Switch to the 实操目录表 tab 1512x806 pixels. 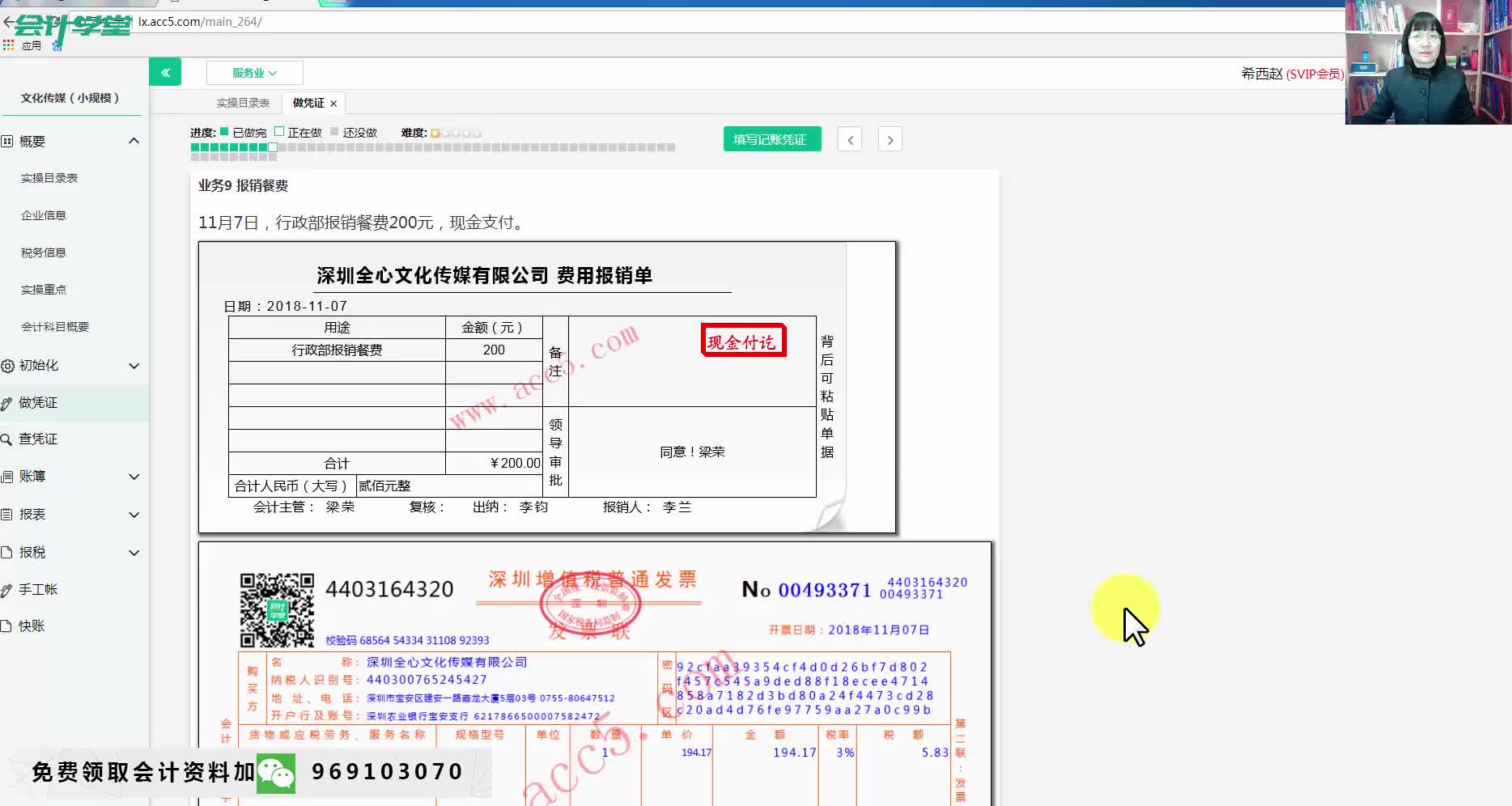pyautogui.click(x=244, y=102)
